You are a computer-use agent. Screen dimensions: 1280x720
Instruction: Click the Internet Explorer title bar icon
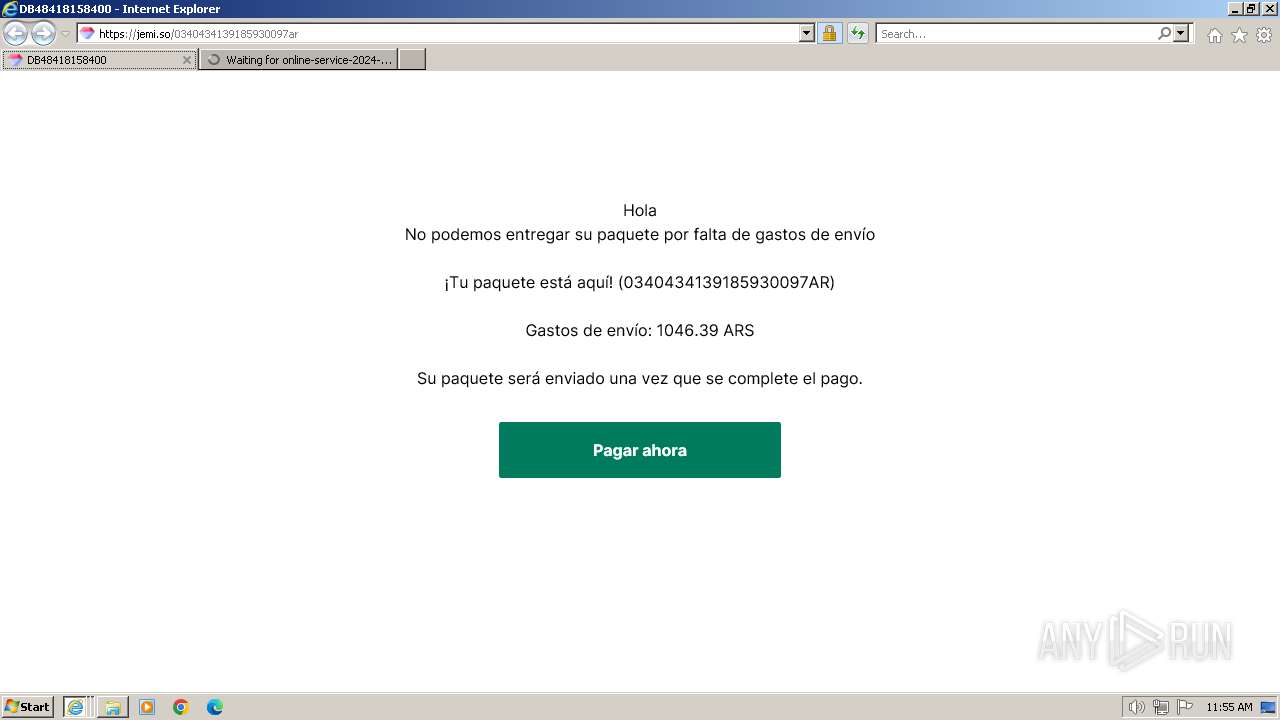pyautogui.click(x=10, y=9)
